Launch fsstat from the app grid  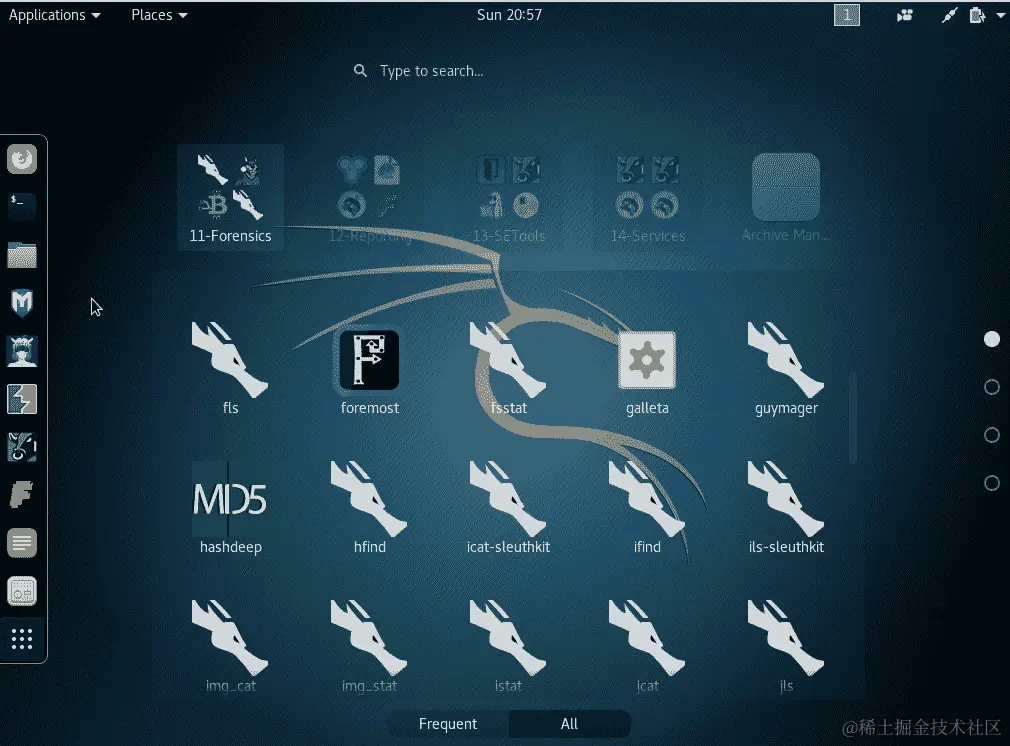[x=508, y=368]
